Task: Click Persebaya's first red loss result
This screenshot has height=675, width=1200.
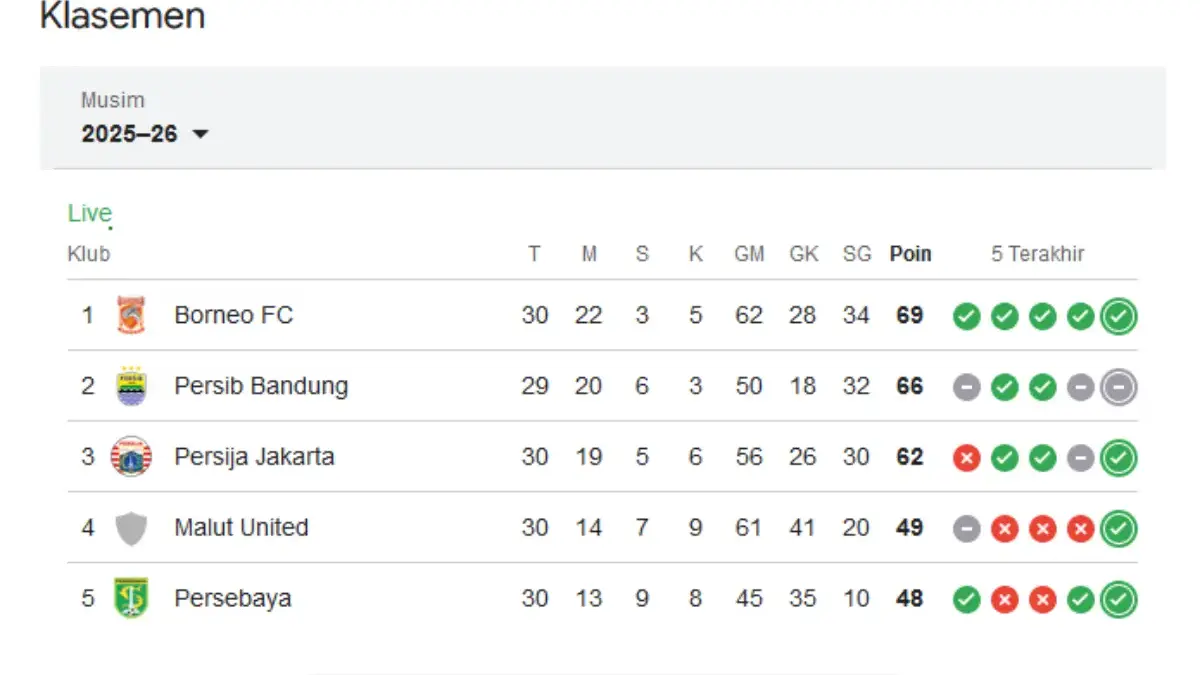Action: (1004, 600)
